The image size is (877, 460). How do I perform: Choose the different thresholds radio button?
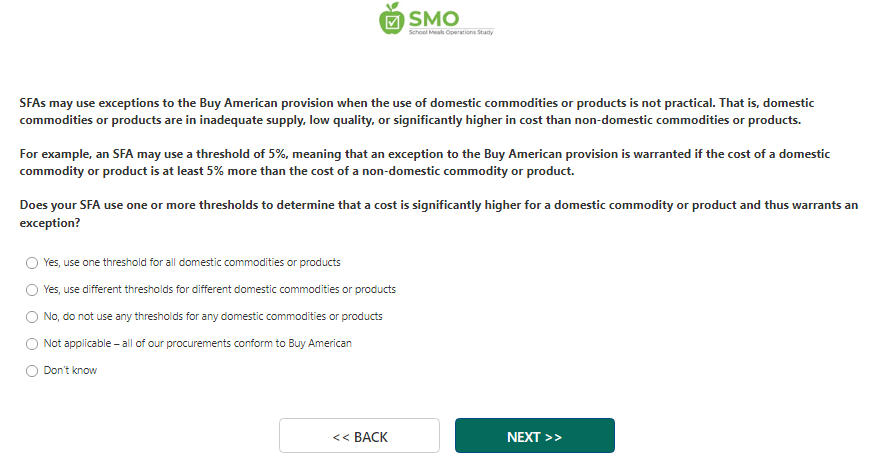(32, 290)
